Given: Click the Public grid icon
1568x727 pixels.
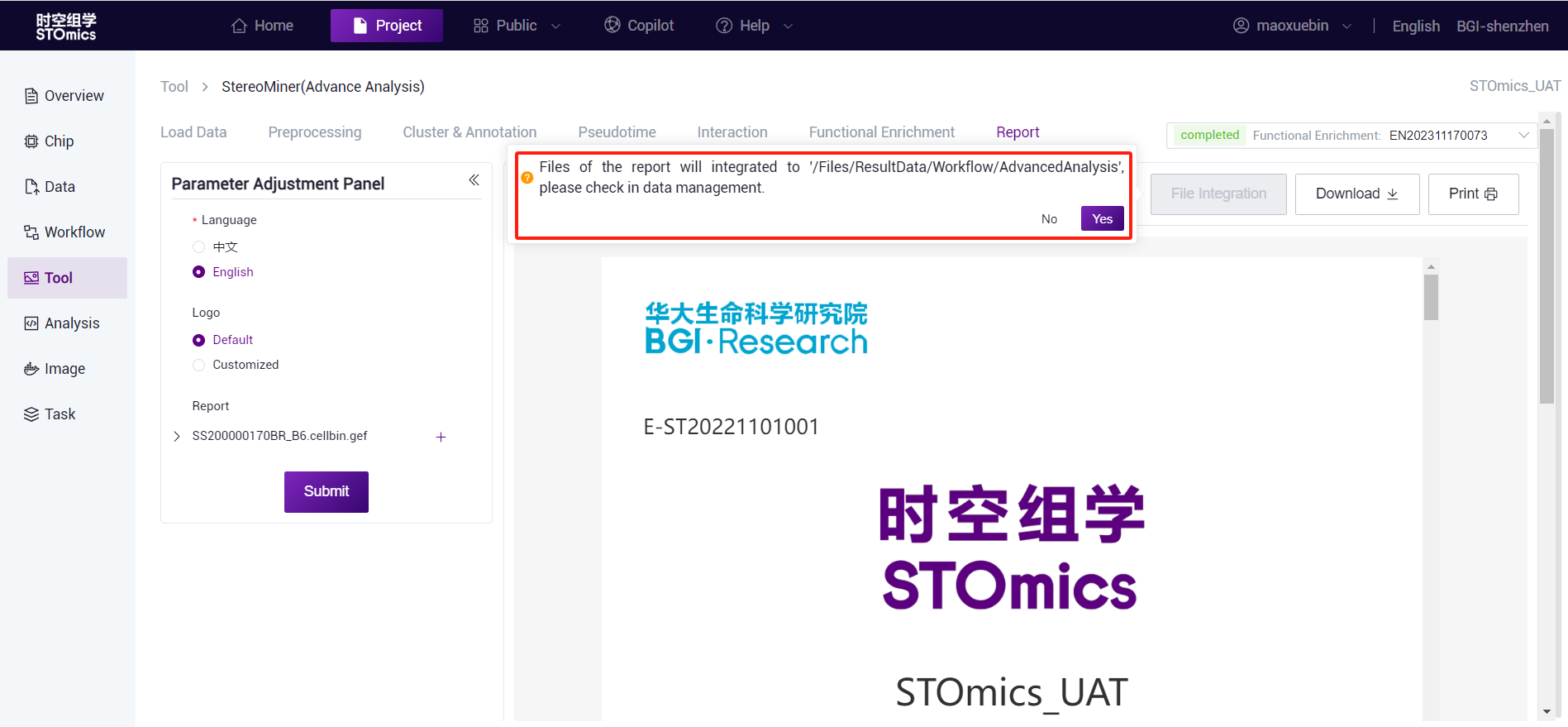Looking at the screenshot, I should pos(480,26).
